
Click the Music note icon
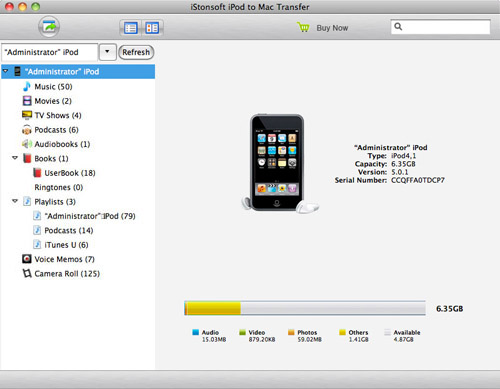pos(27,86)
